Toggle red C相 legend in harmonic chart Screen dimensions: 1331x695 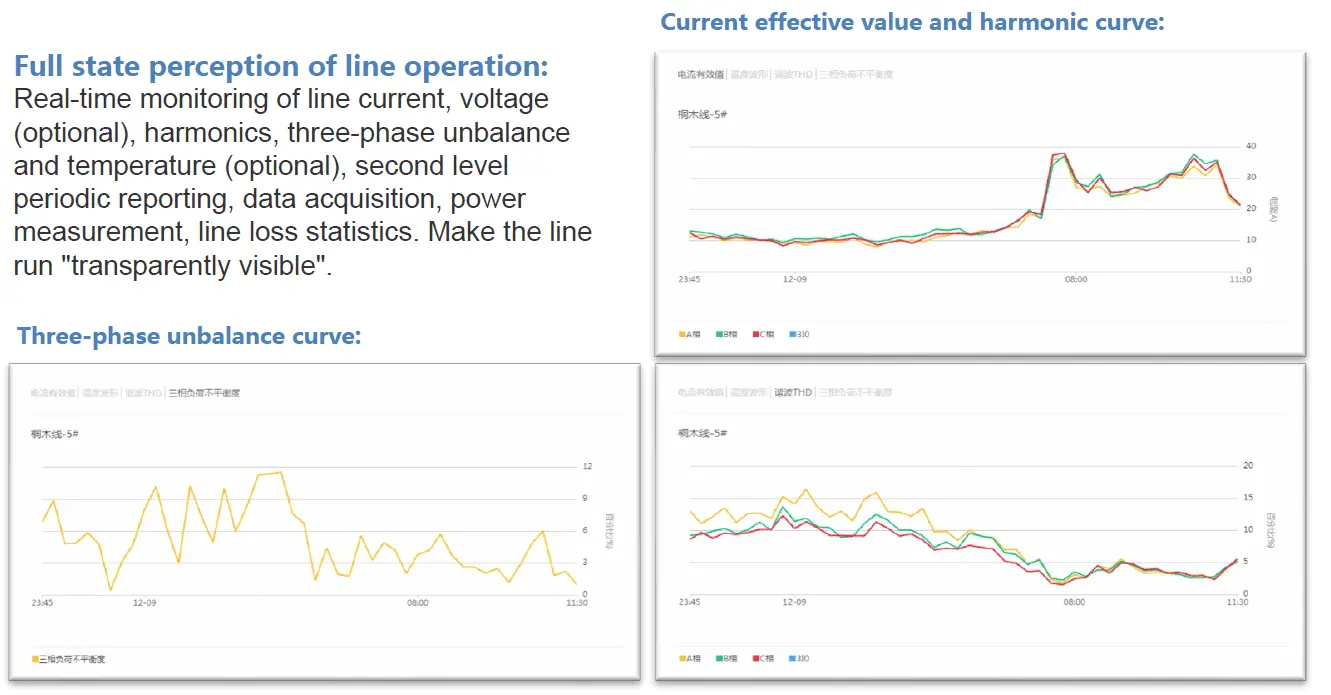764,658
